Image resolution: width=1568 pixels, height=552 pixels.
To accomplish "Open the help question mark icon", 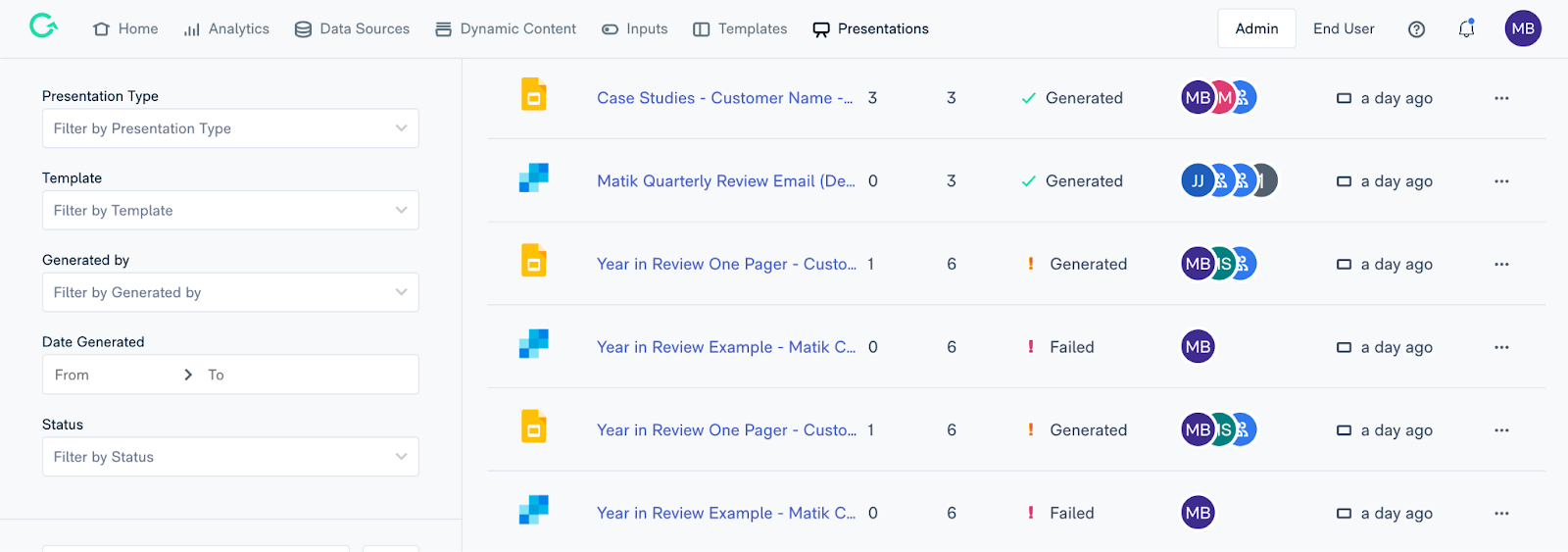I will tap(1416, 29).
